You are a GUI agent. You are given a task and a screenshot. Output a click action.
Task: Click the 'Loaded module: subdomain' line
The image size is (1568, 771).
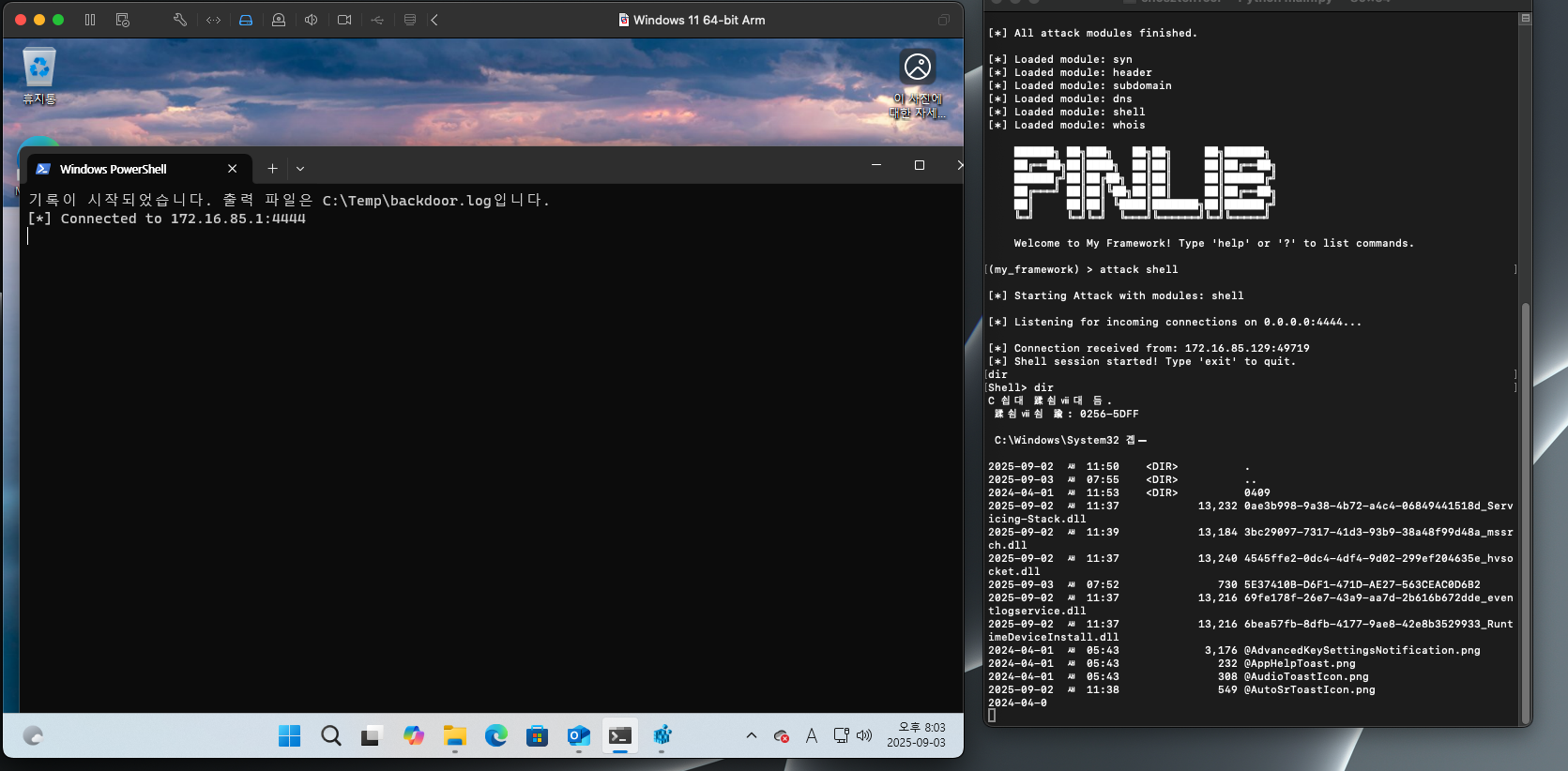1080,85
